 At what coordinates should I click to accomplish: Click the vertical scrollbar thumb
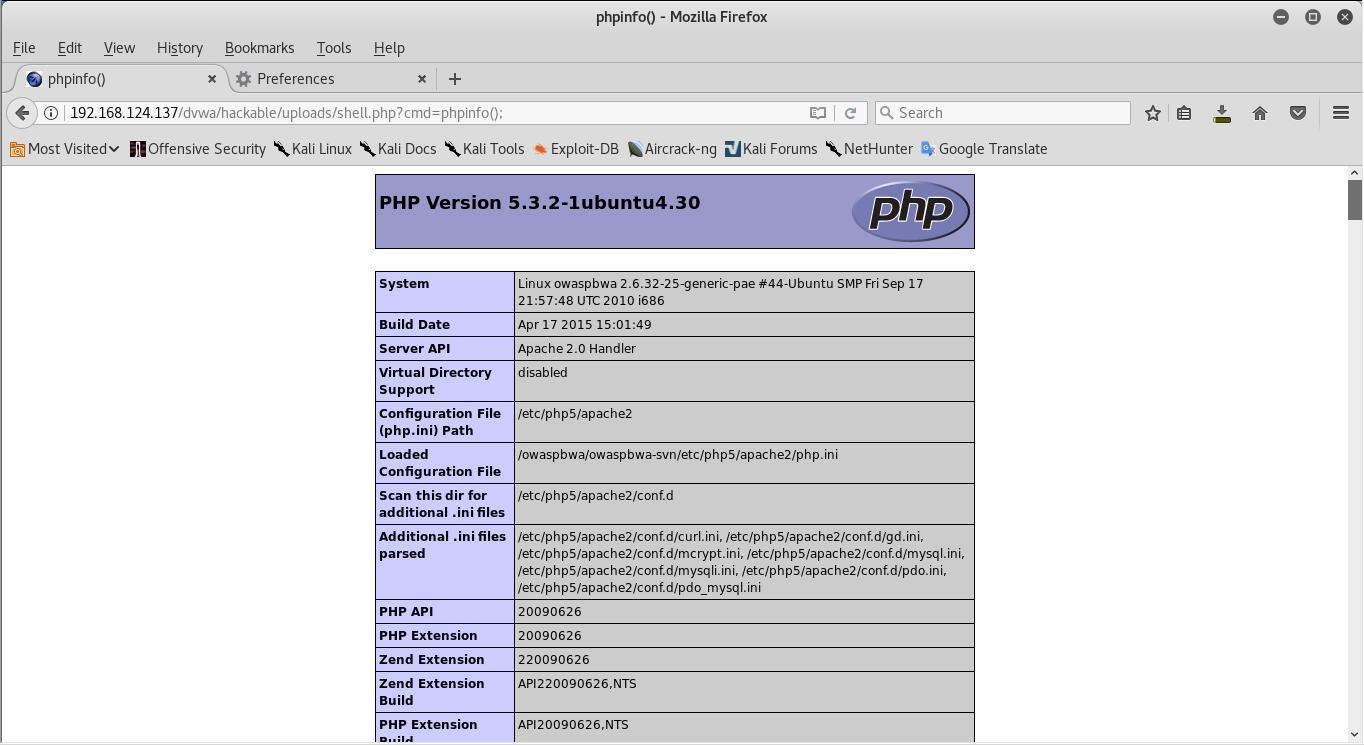[x=1355, y=199]
